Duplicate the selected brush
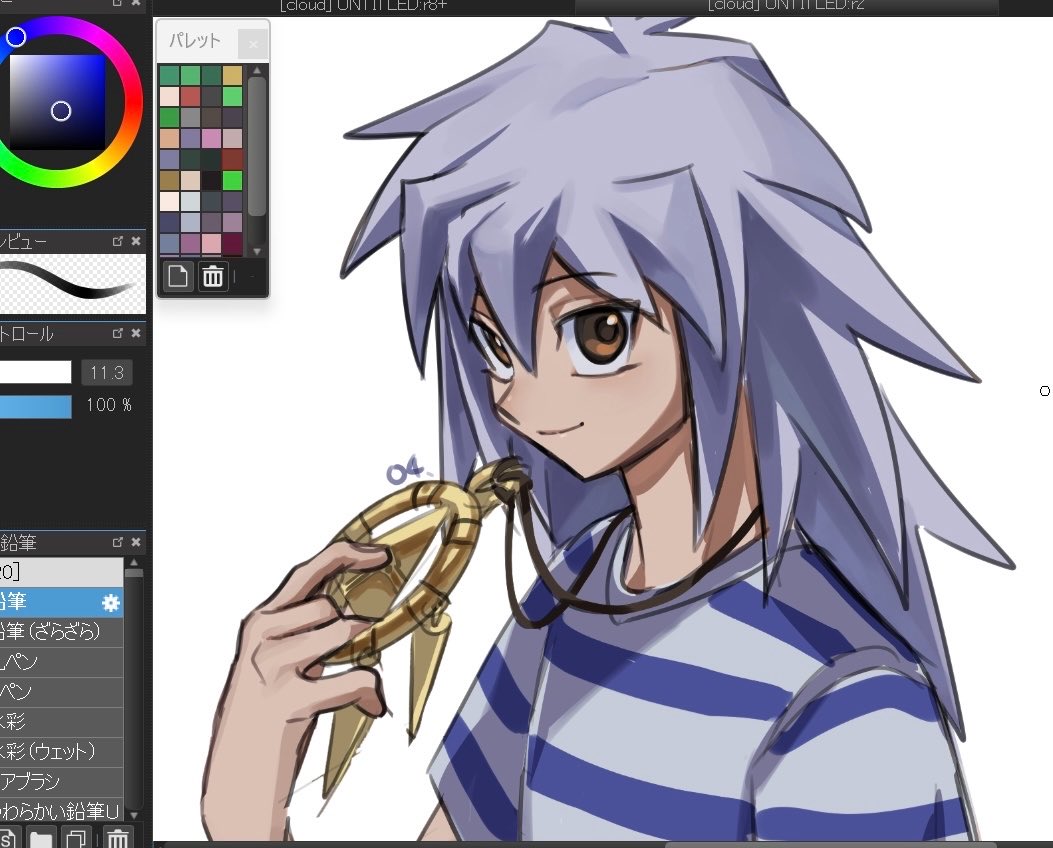This screenshot has width=1053, height=848. 76,839
